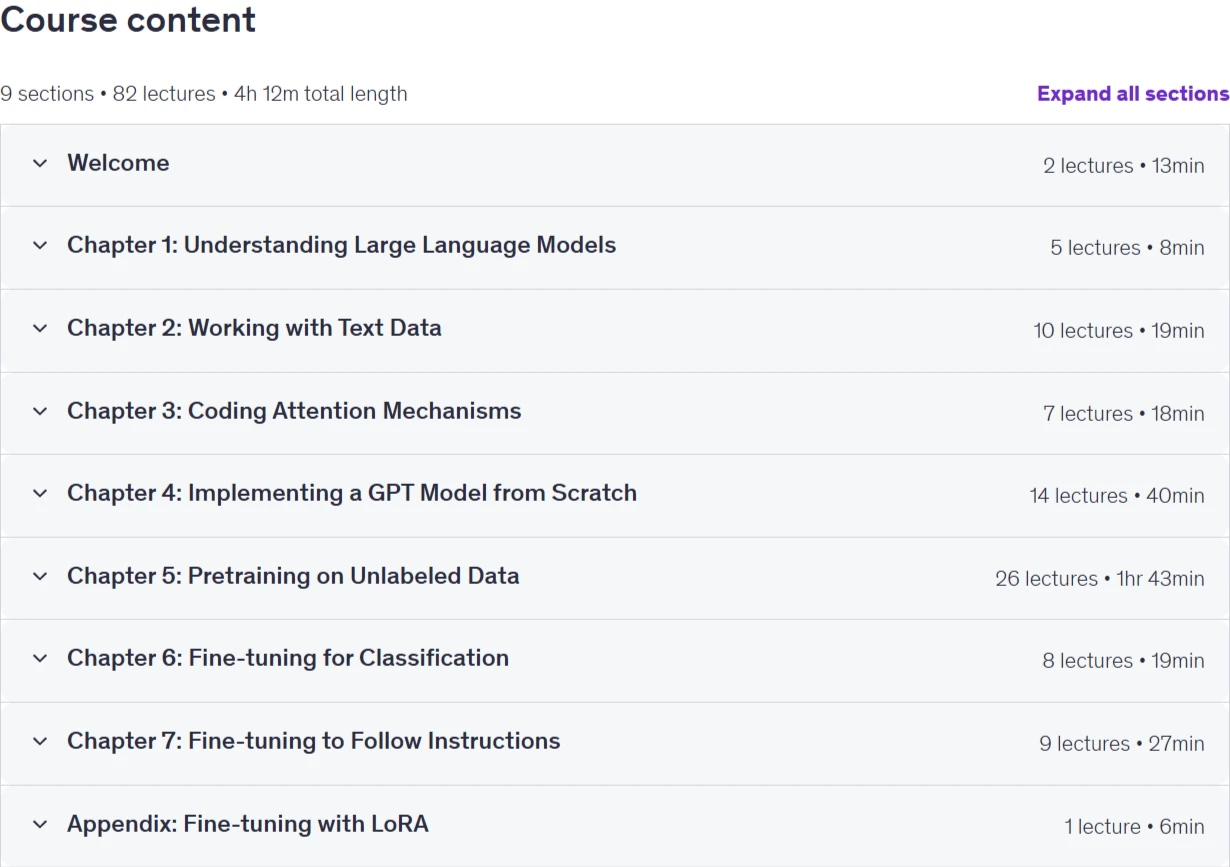Image resolution: width=1230 pixels, height=867 pixels.
Task: Click the '10 lectures • 19min' text
Action: click(x=1119, y=331)
